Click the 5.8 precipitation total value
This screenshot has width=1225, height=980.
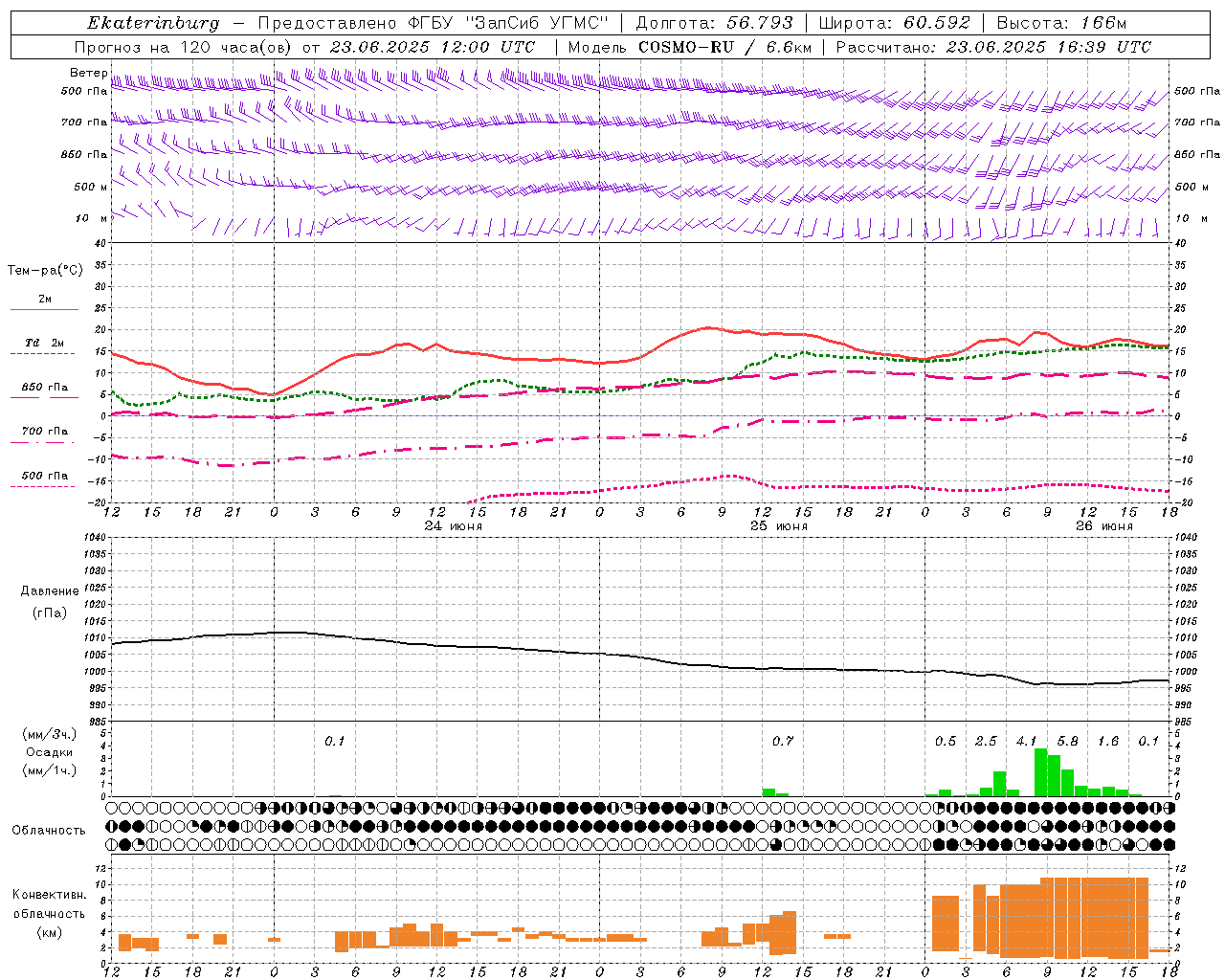point(1068,742)
